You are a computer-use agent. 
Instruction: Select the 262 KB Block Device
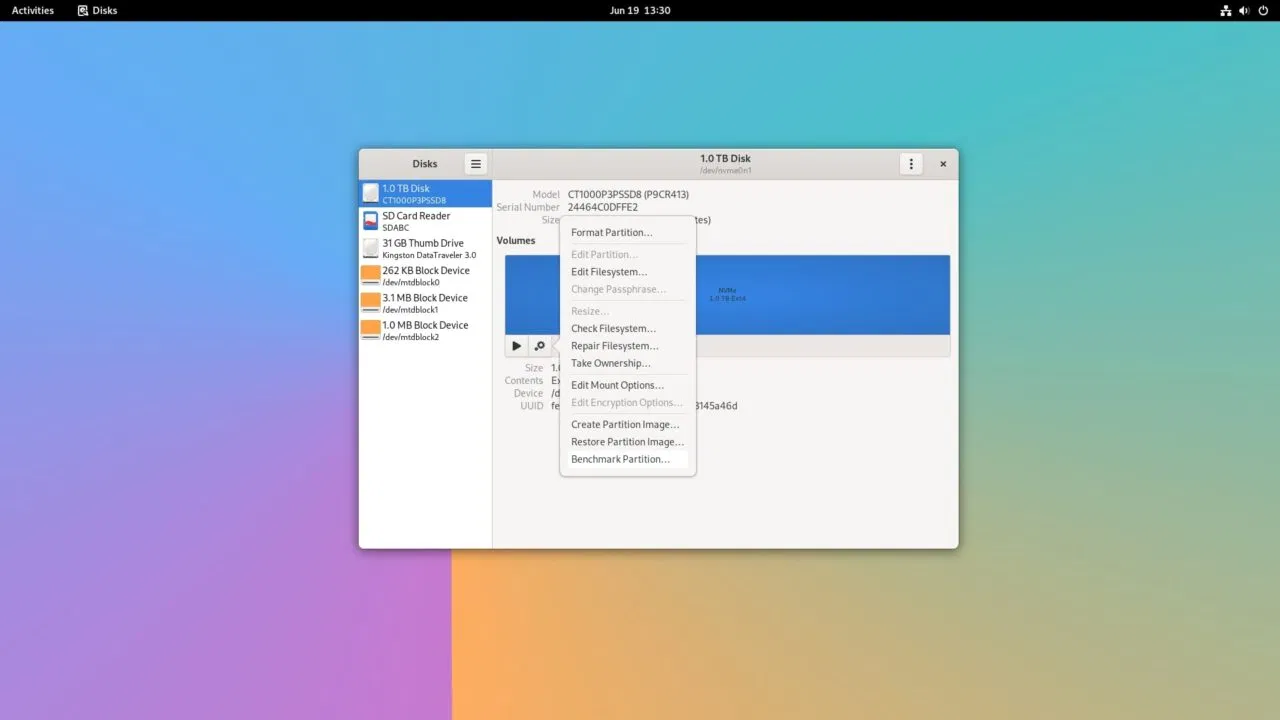tap(425, 276)
